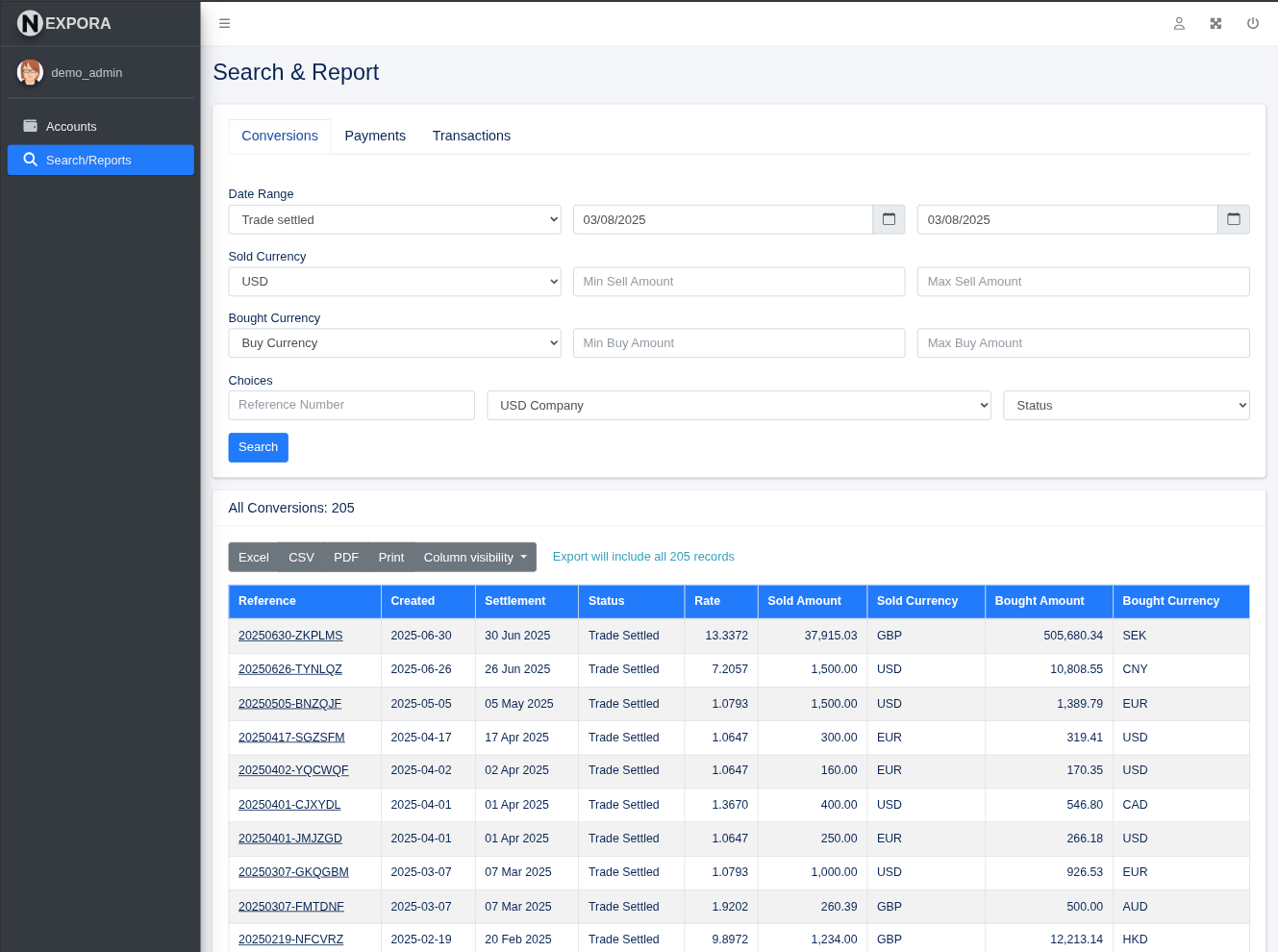Expand the USD Company dropdown

[739, 405]
